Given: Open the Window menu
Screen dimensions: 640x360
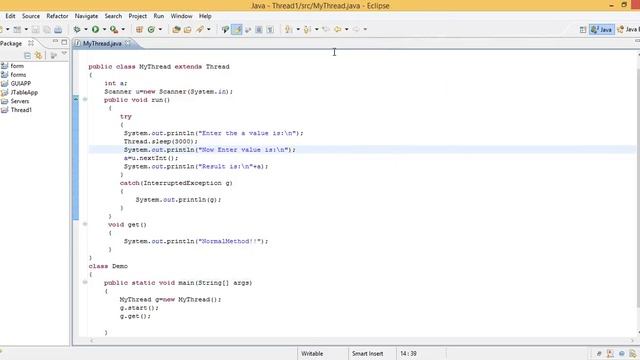Looking at the screenshot, I should 181,16.
